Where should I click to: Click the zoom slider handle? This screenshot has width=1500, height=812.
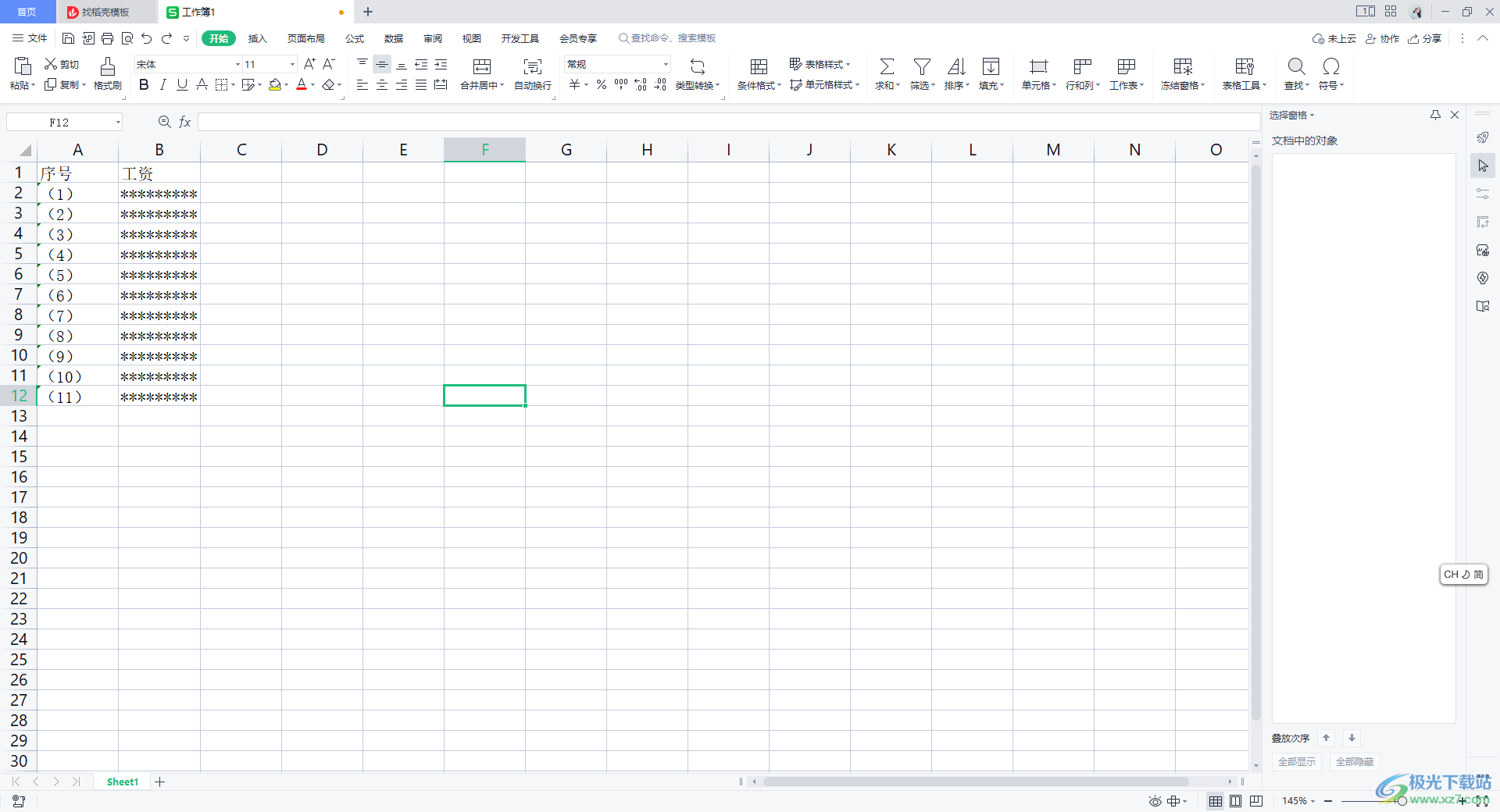tap(1402, 801)
